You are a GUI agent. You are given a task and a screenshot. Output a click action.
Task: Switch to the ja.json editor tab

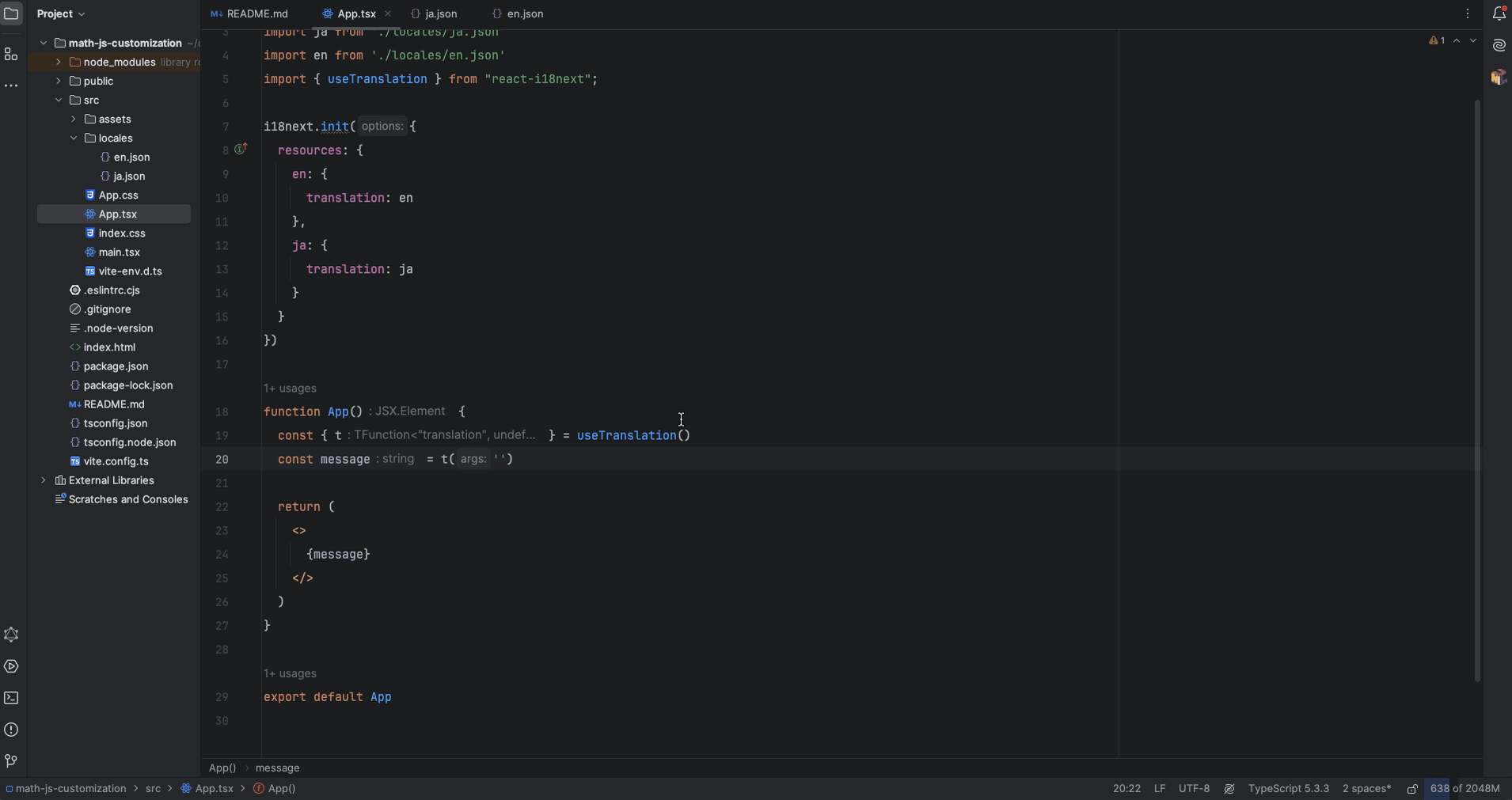[x=435, y=13]
